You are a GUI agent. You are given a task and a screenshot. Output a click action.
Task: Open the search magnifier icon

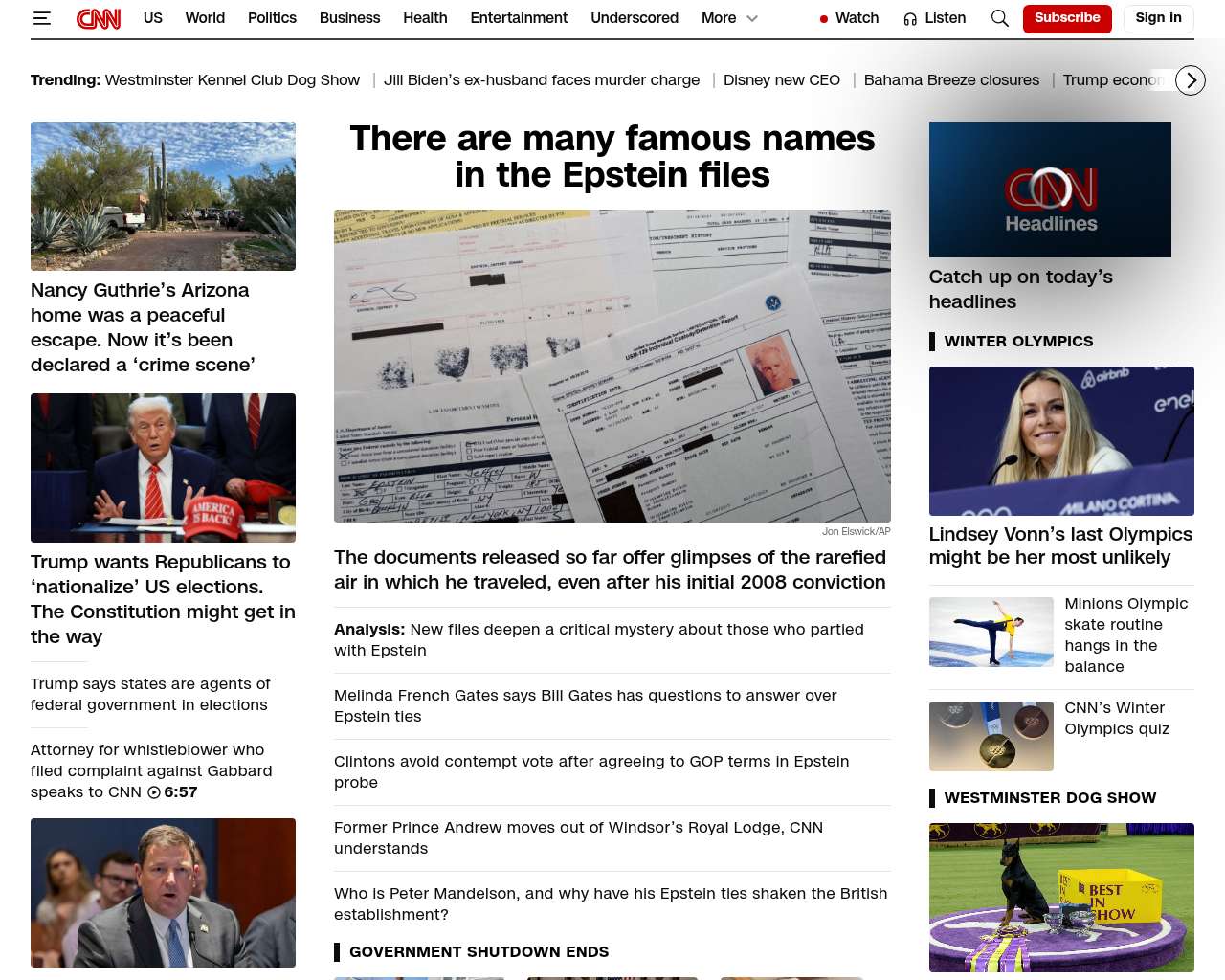(x=1000, y=18)
